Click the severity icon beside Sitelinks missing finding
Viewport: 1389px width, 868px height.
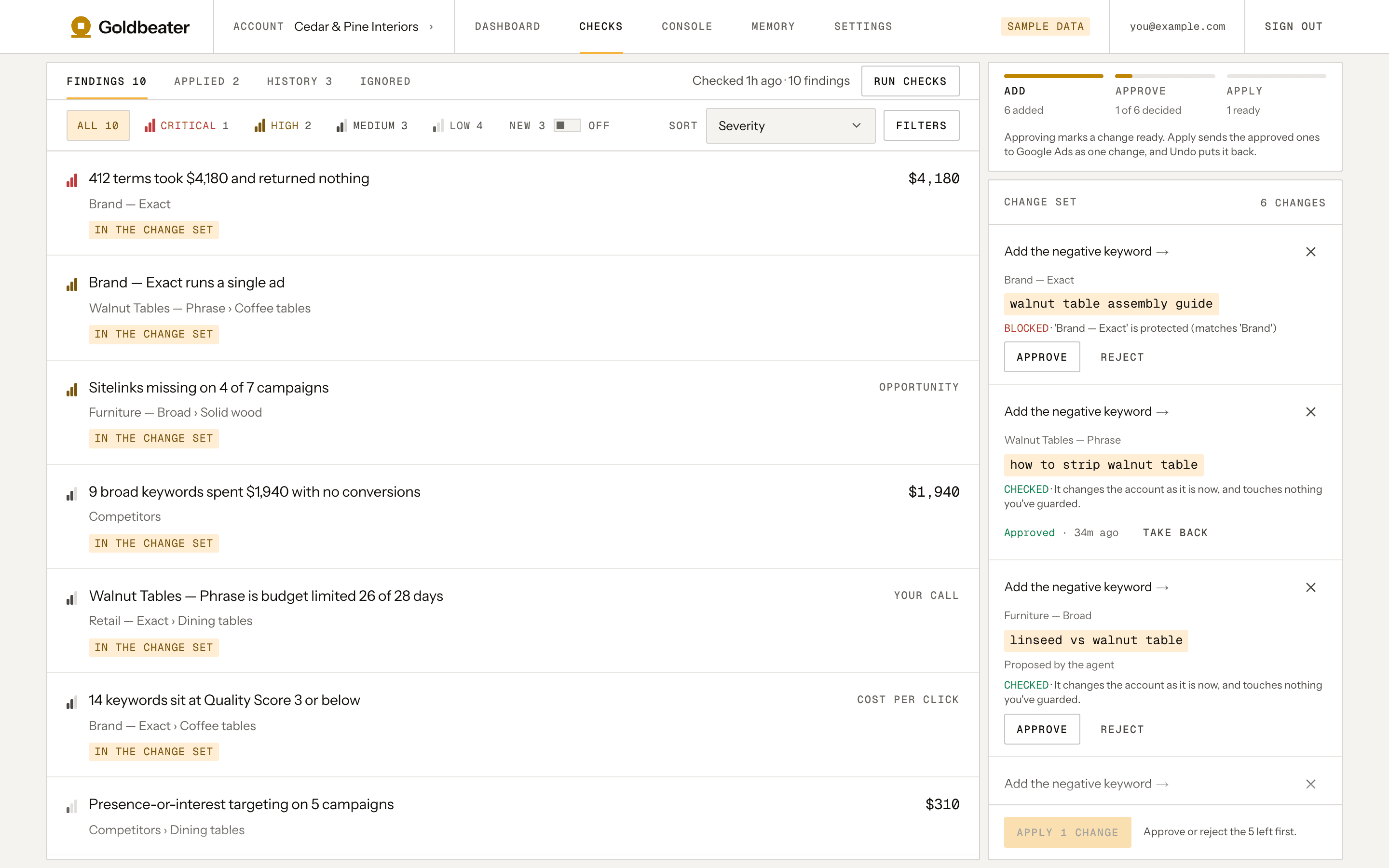[x=72, y=390]
